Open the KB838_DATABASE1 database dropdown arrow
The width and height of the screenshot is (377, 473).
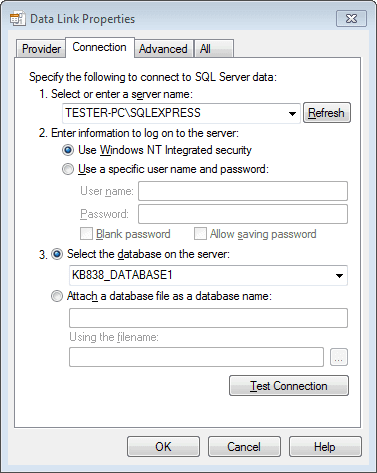click(x=339, y=276)
